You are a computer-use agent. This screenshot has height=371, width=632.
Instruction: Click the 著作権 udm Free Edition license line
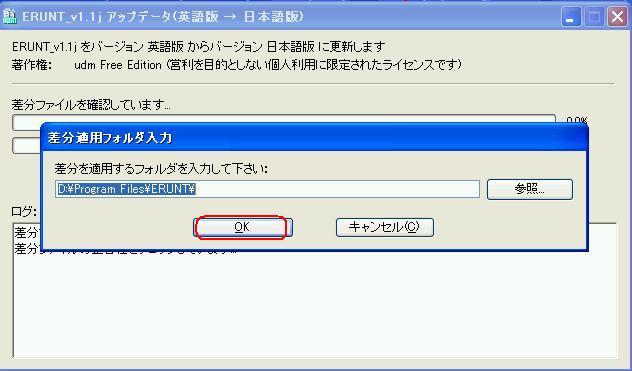[237, 65]
